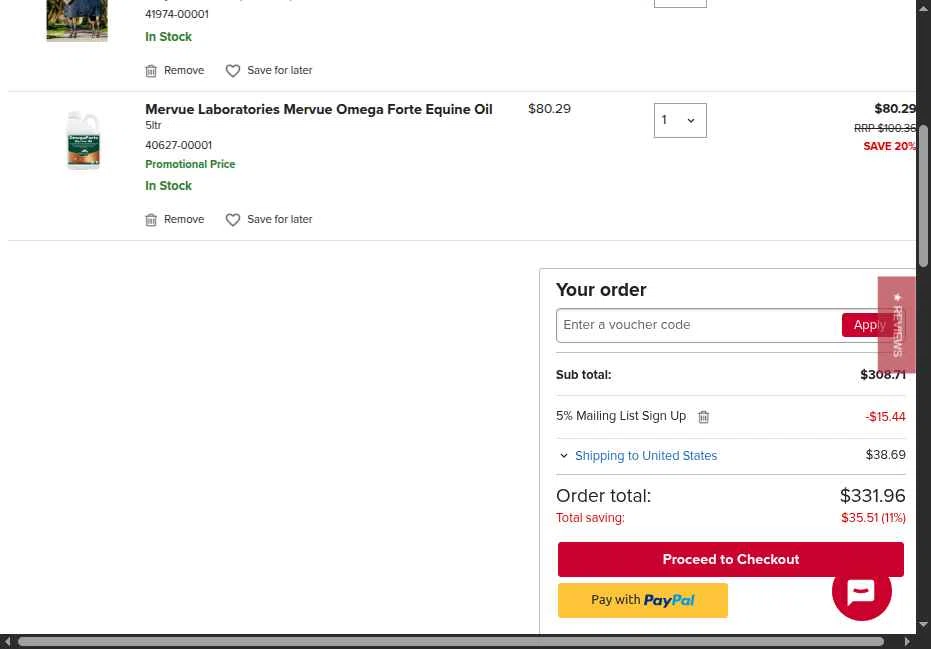Click heart icon for Mervue Omega Forte oil

(x=233, y=220)
